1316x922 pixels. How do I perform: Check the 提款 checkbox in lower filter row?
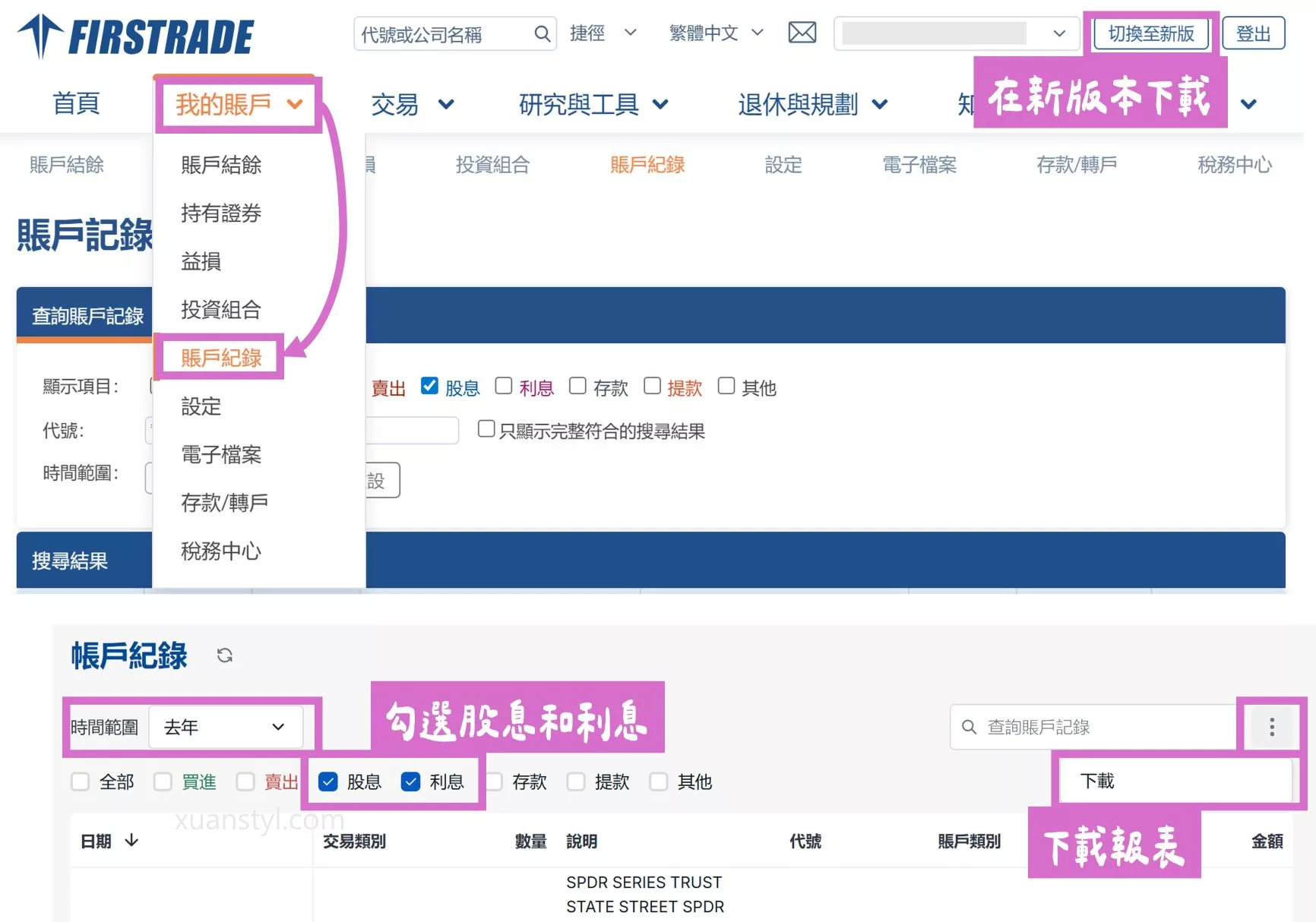tap(576, 781)
